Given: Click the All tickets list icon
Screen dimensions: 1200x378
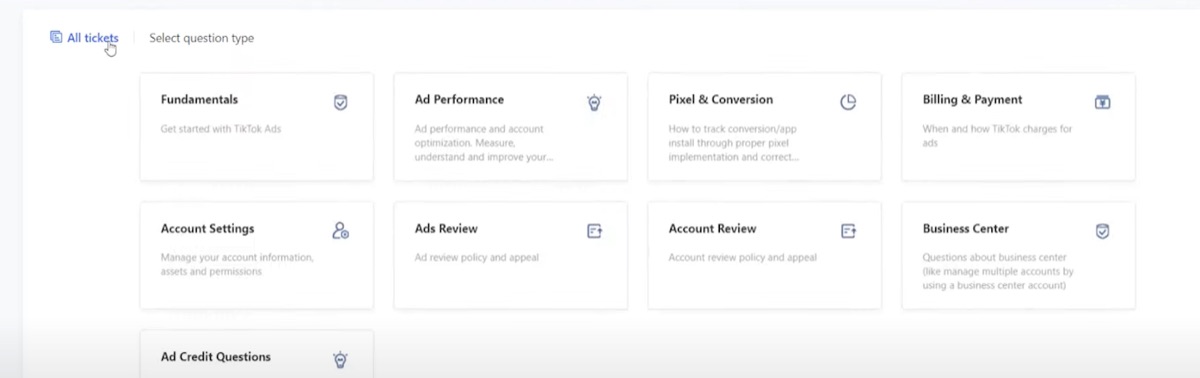Looking at the screenshot, I should 56,38.
